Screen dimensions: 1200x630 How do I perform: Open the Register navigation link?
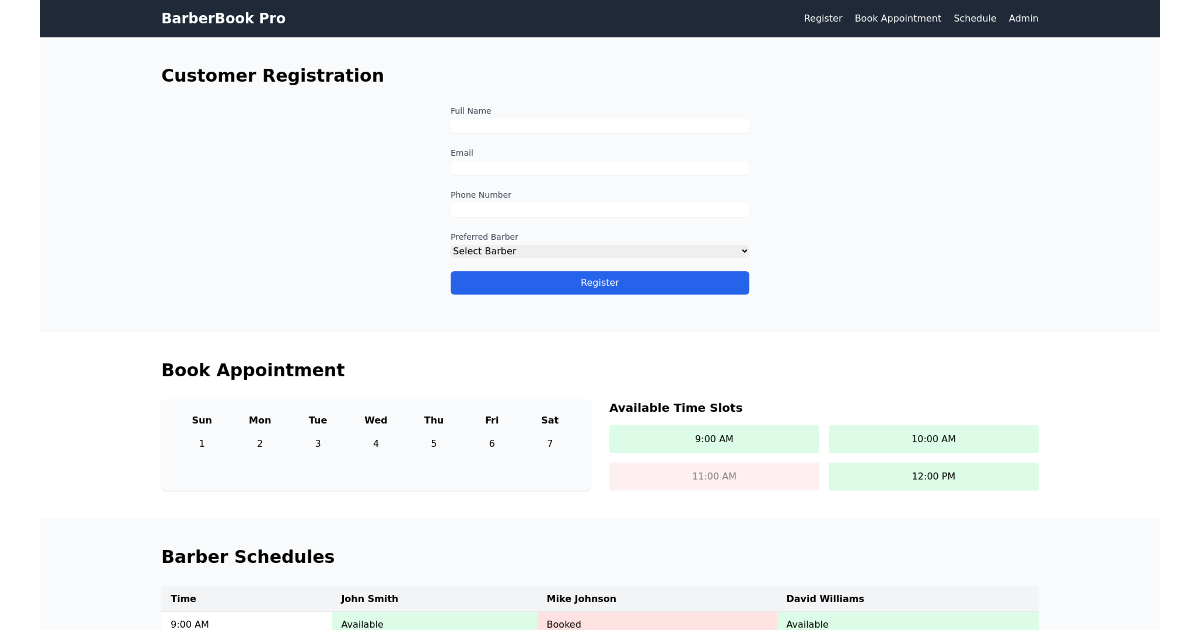coord(823,18)
